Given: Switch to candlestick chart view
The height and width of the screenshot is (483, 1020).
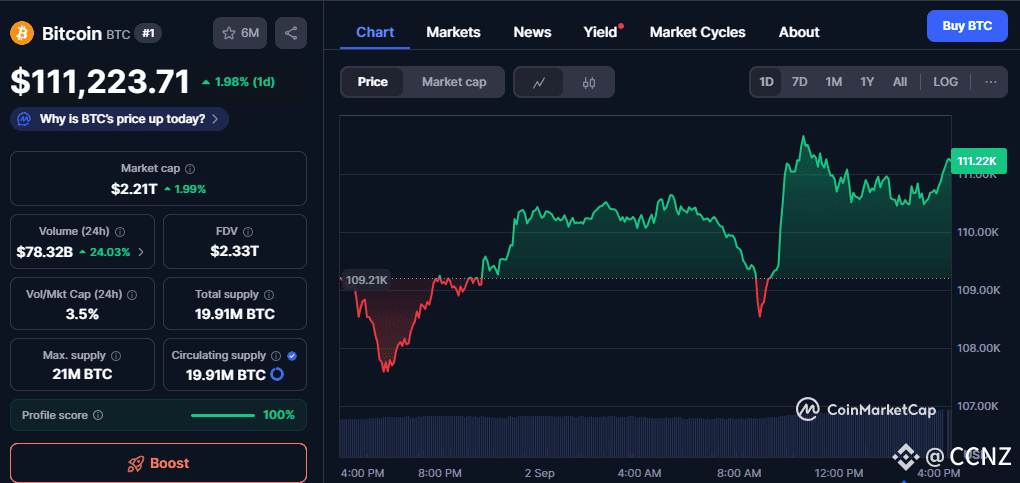Looking at the screenshot, I should 589,82.
